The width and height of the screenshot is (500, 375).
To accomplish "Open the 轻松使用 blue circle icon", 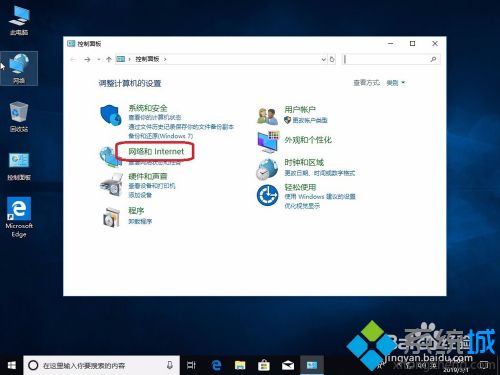I will (x=267, y=195).
